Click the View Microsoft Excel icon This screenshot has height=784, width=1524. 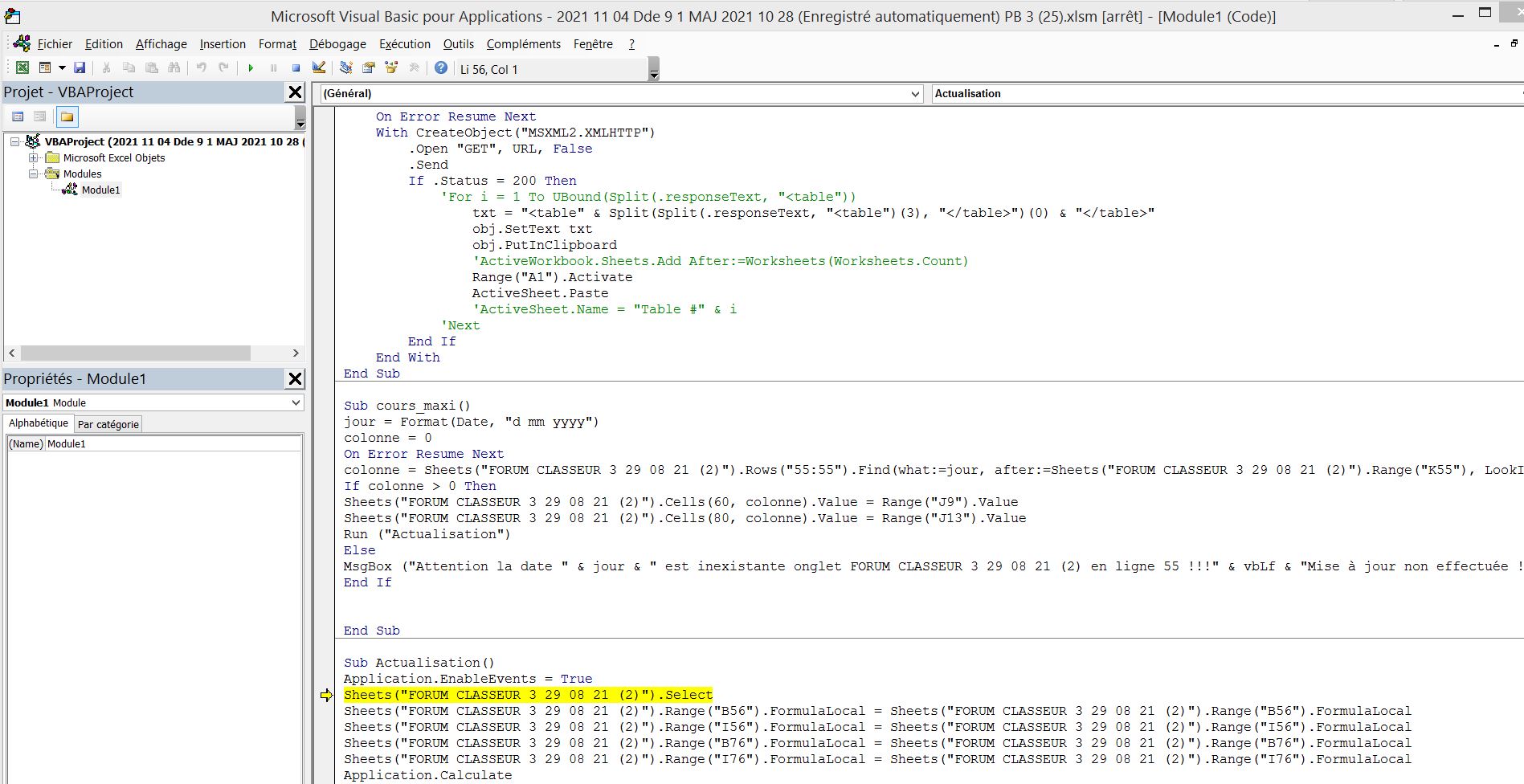[22, 68]
